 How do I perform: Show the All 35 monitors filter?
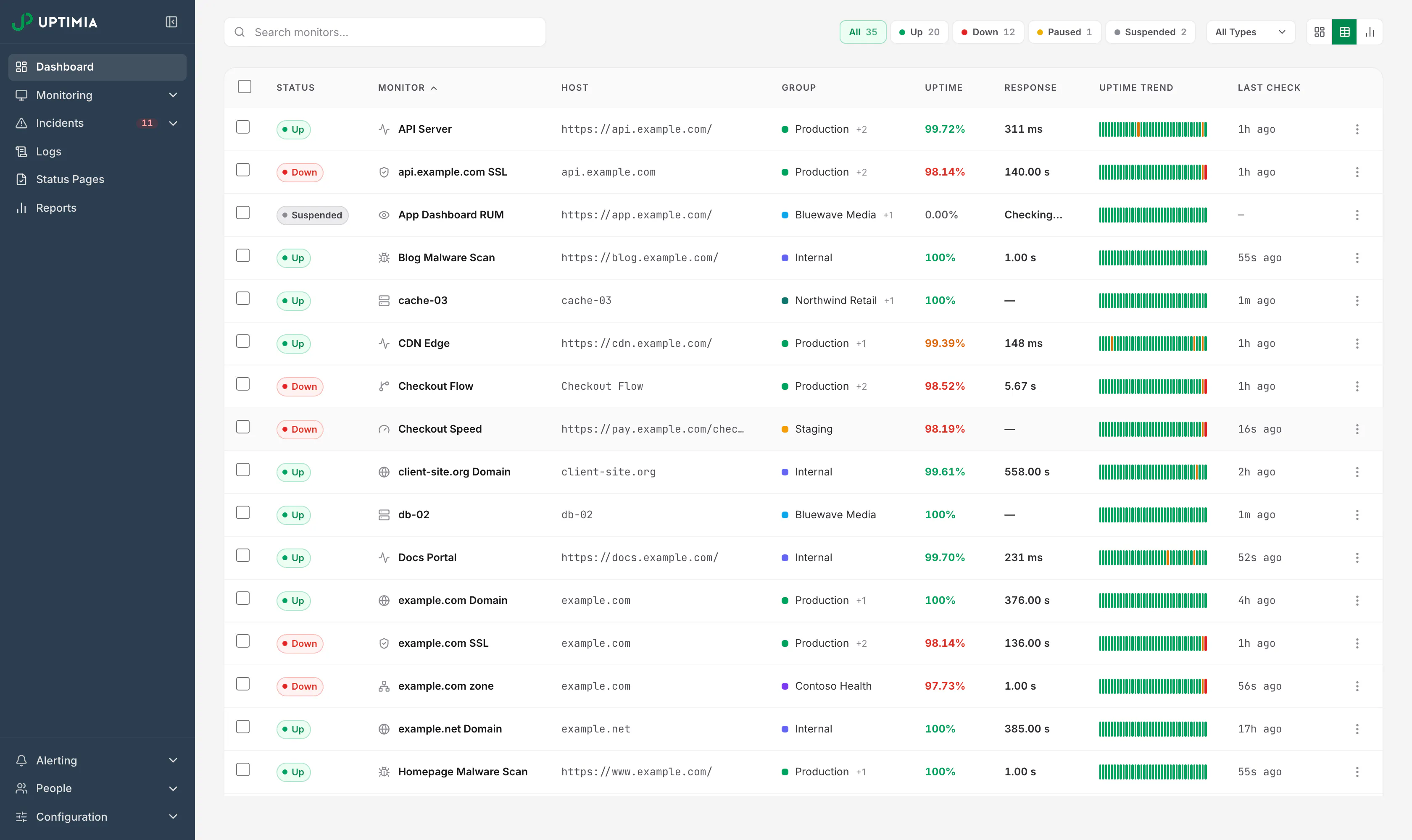pyautogui.click(x=863, y=31)
